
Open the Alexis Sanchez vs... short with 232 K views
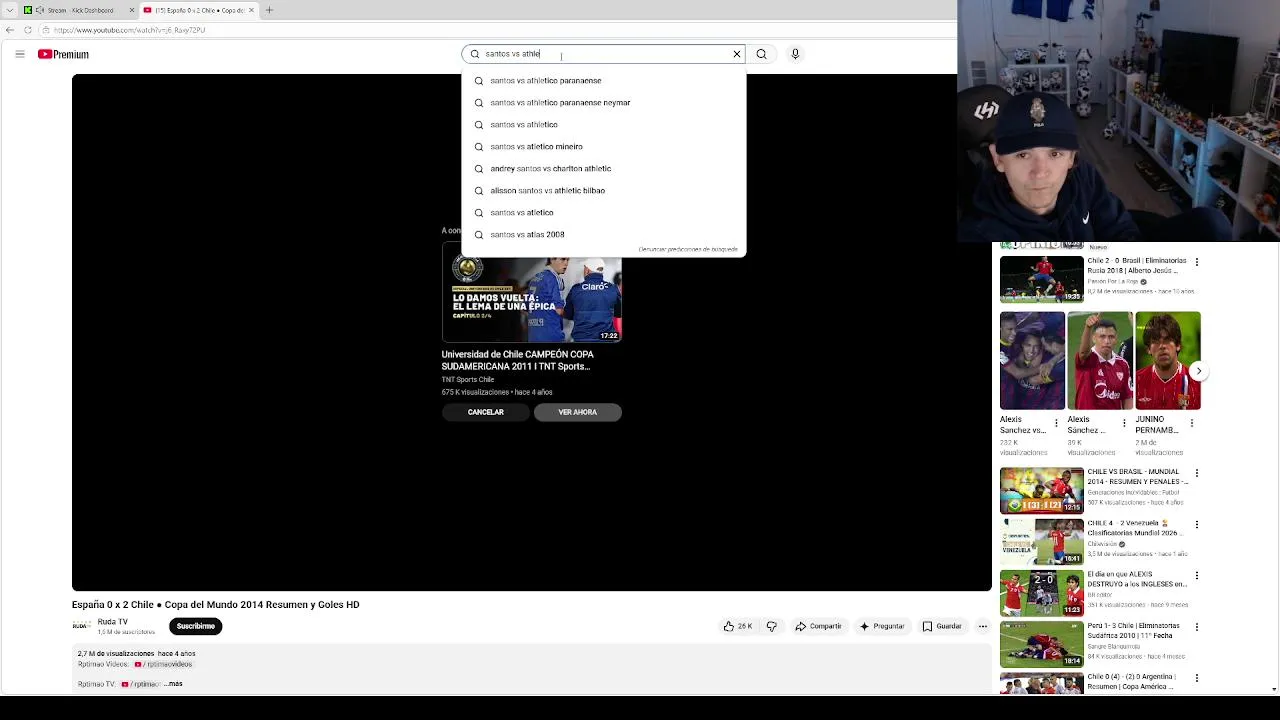[1032, 360]
